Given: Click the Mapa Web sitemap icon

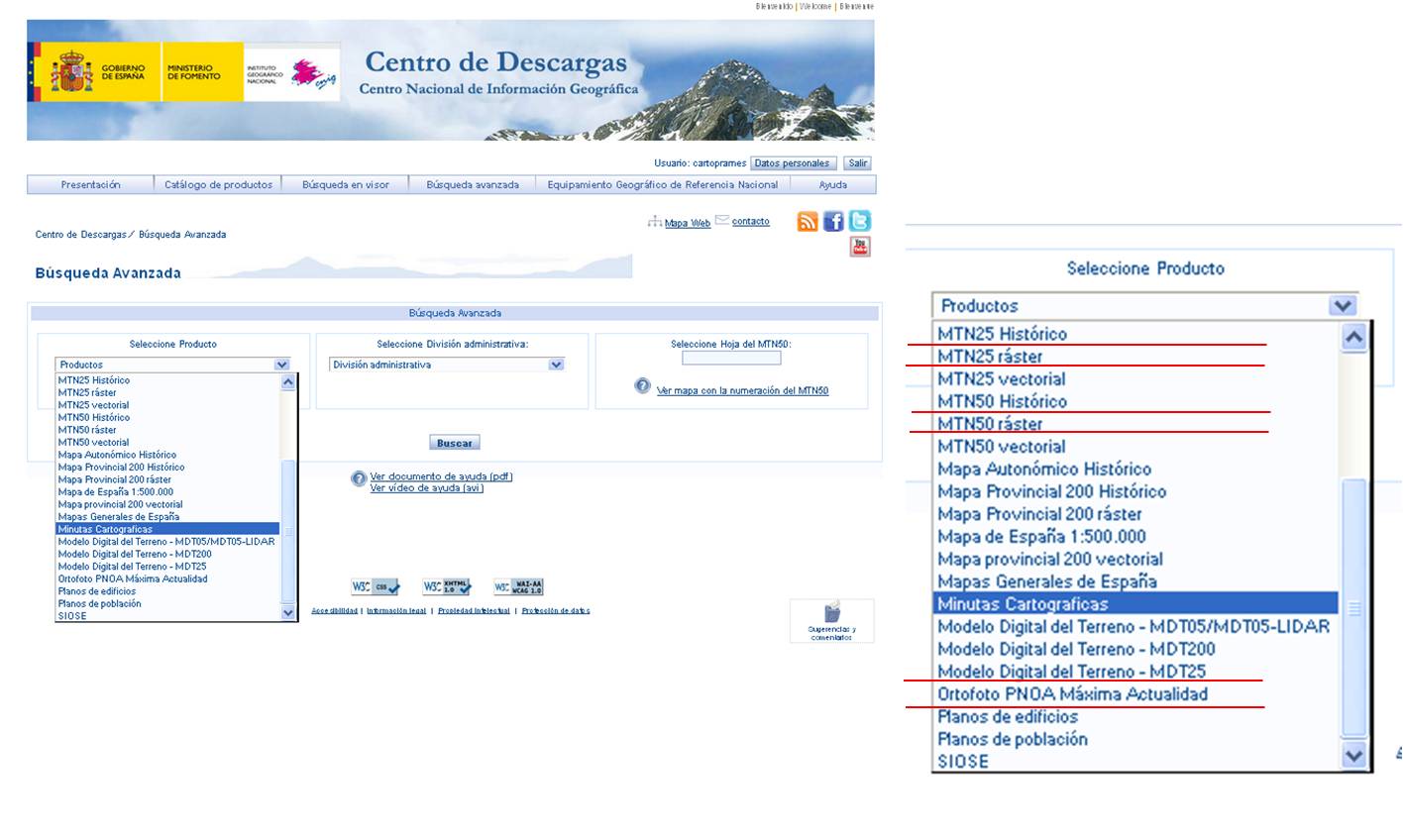Looking at the screenshot, I should (655, 222).
